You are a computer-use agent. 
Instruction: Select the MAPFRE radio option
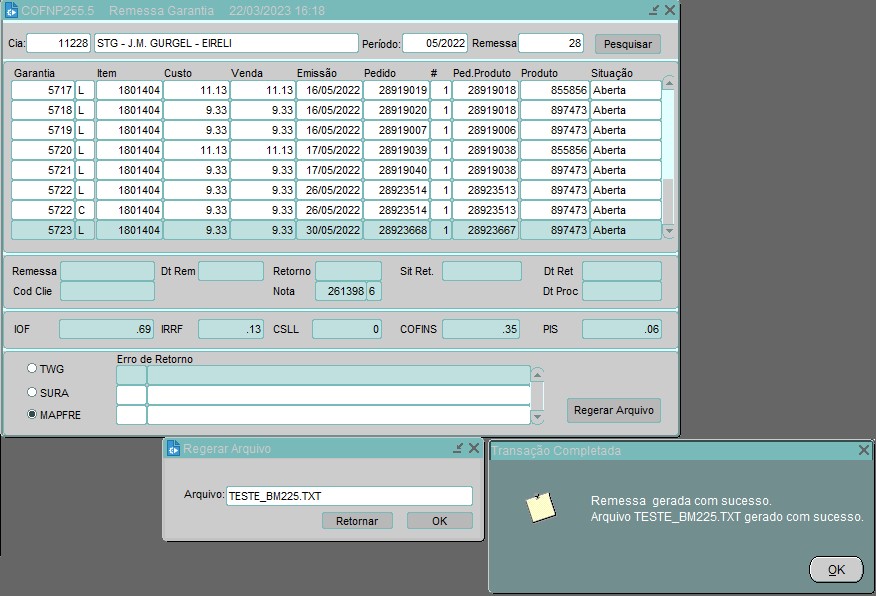pyautogui.click(x=32, y=414)
